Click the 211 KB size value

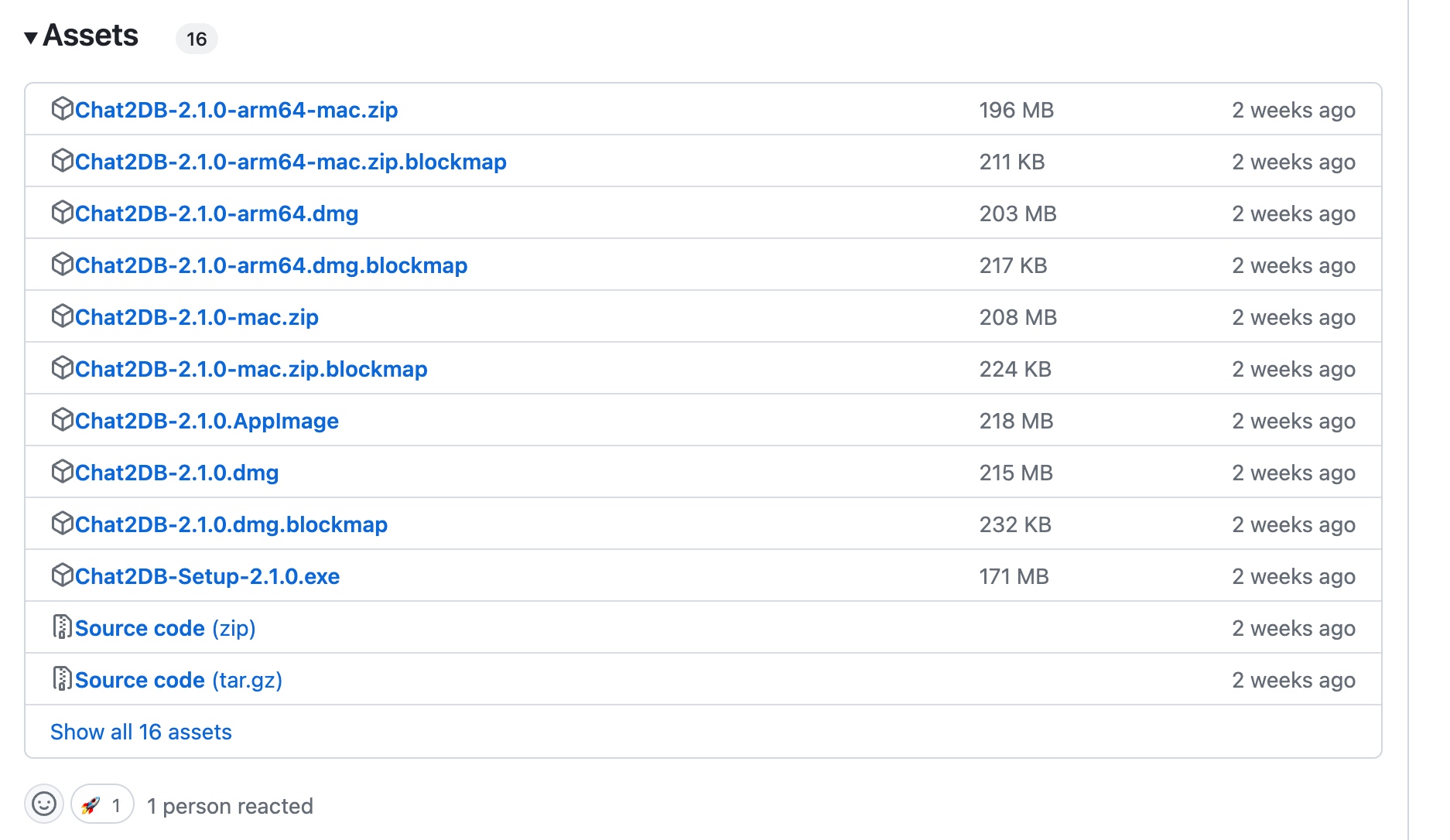1012,162
